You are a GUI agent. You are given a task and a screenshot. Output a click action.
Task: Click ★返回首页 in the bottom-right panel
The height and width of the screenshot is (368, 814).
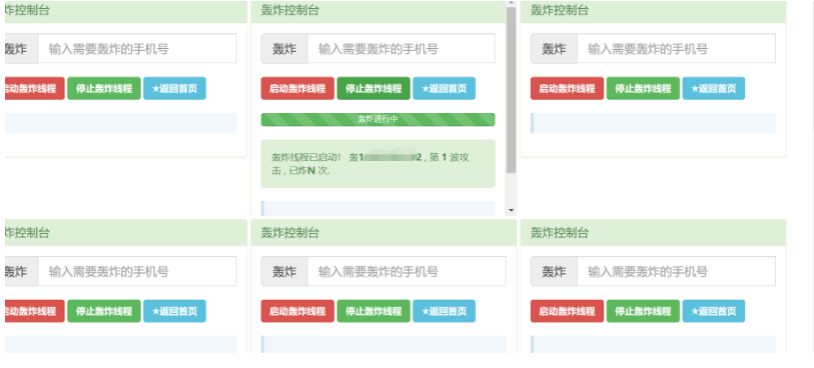click(x=713, y=311)
